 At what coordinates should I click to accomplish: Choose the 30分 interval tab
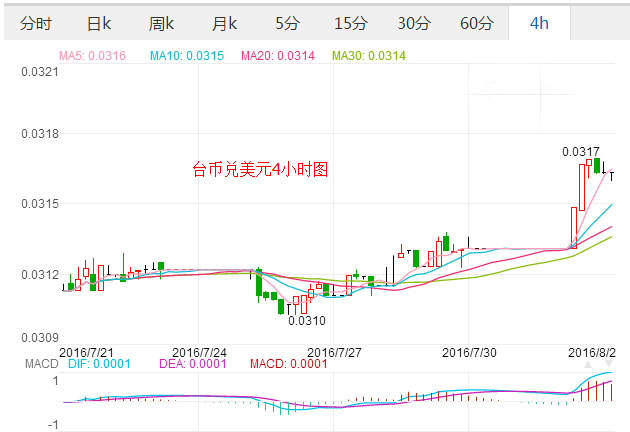[x=412, y=22]
